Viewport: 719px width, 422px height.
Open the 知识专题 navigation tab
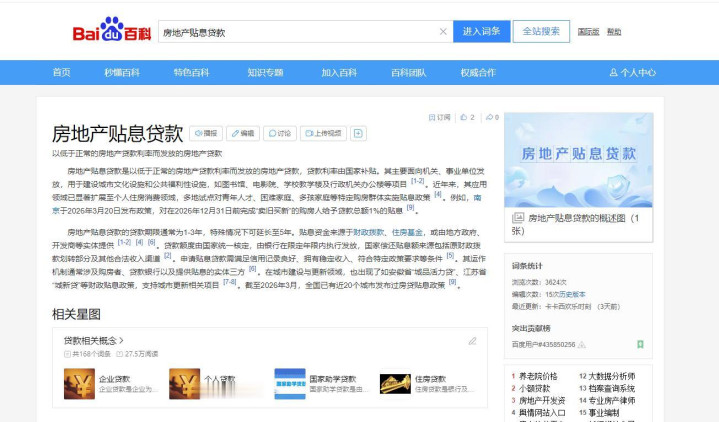(265, 72)
